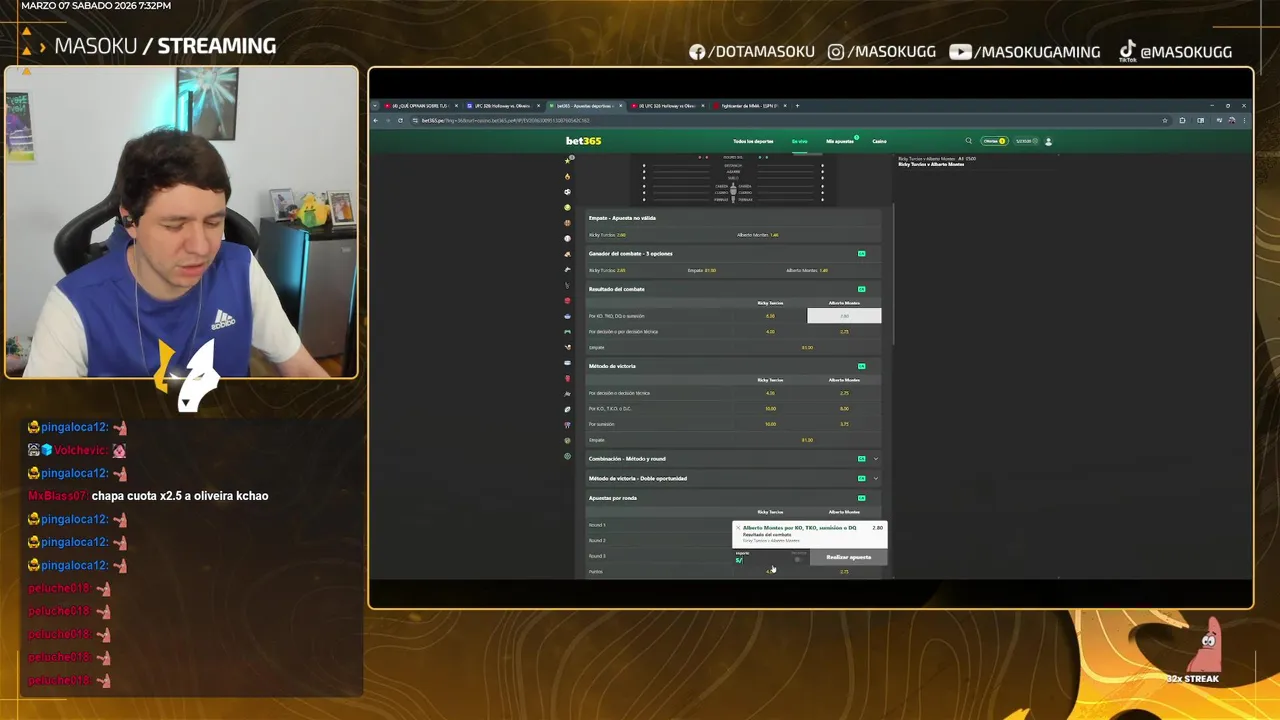Click the Round 1 row label

click(x=597, y=525)
